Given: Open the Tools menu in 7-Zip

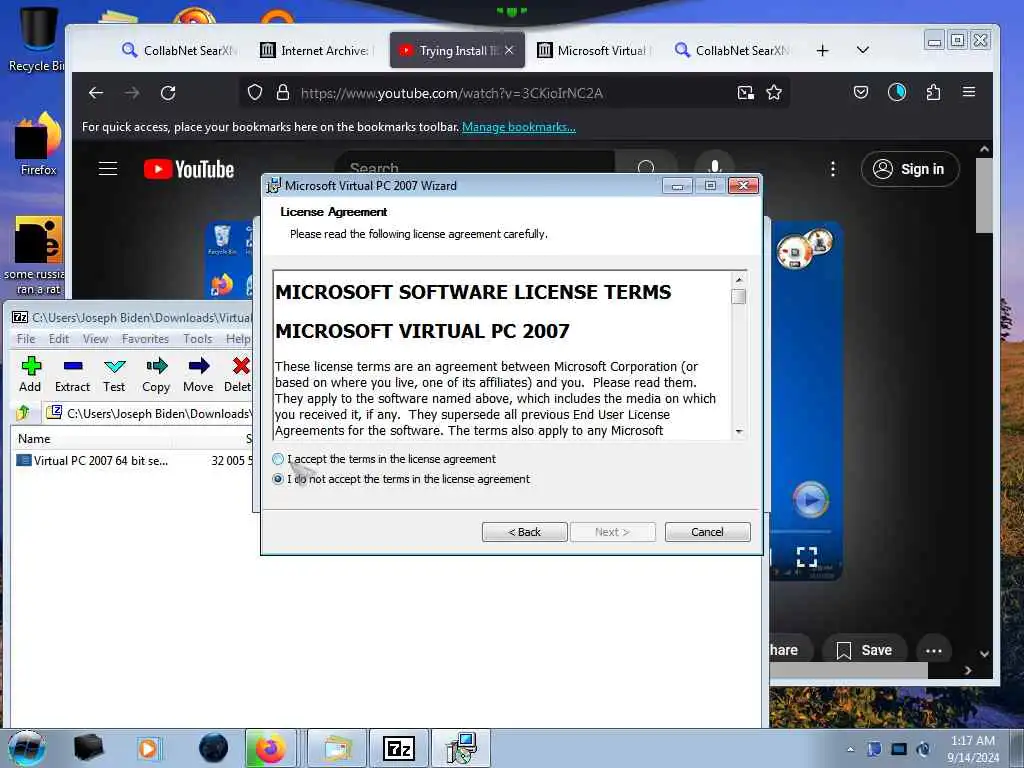Looking at the screenshot, I should 197,339.
